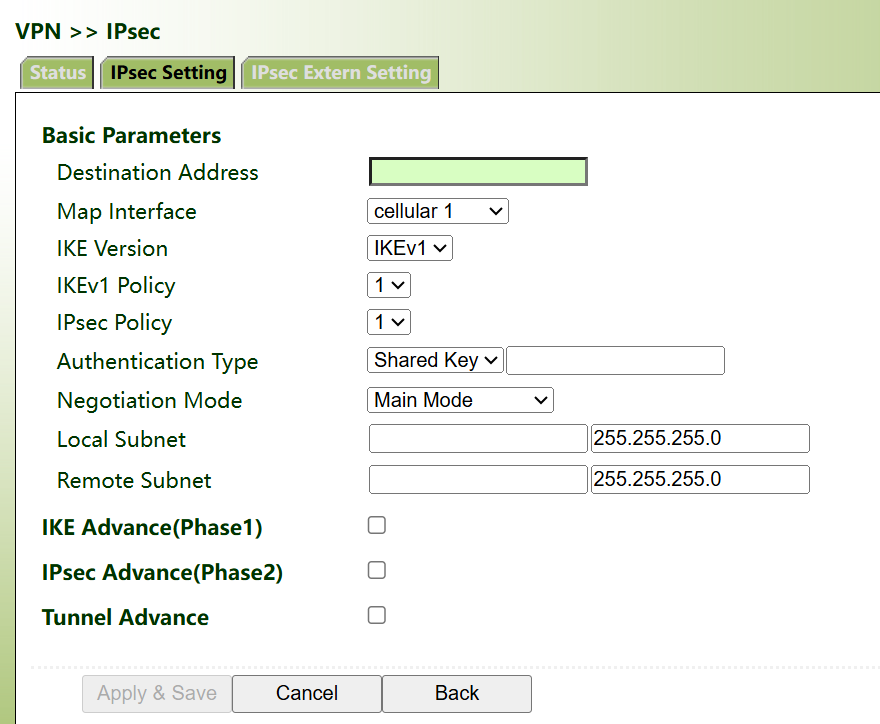Click the Remote Subnet mask field
The image size is (880, 724).
point(699,479)
